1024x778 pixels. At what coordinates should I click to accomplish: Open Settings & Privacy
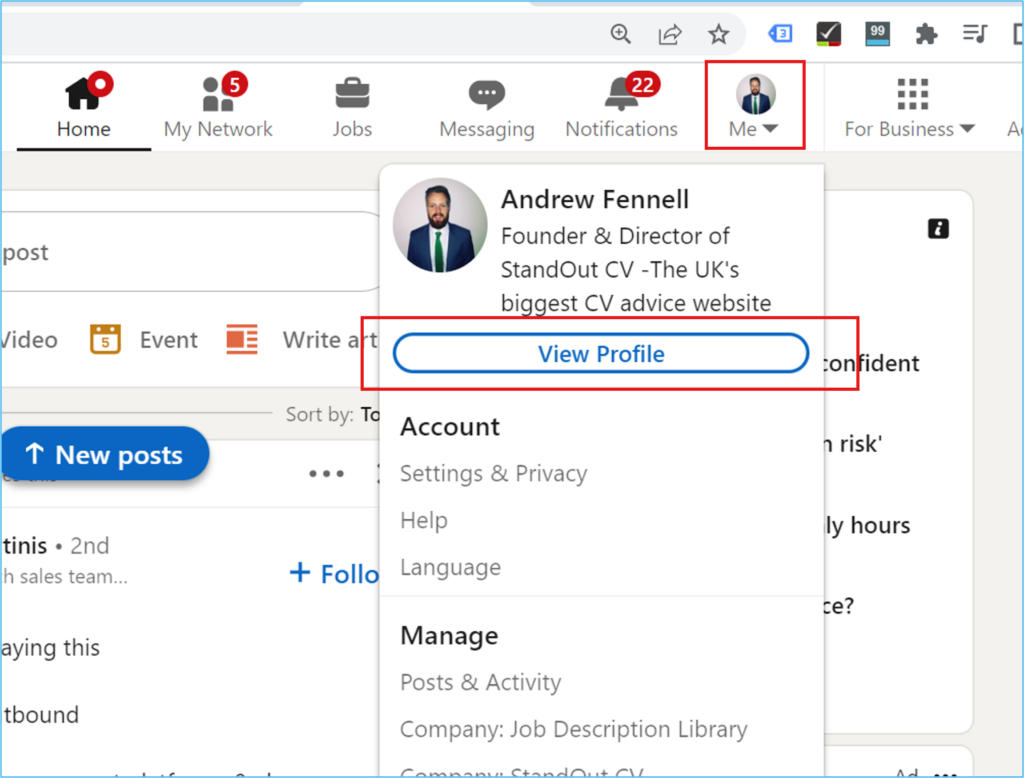click(x=493, y=473)
